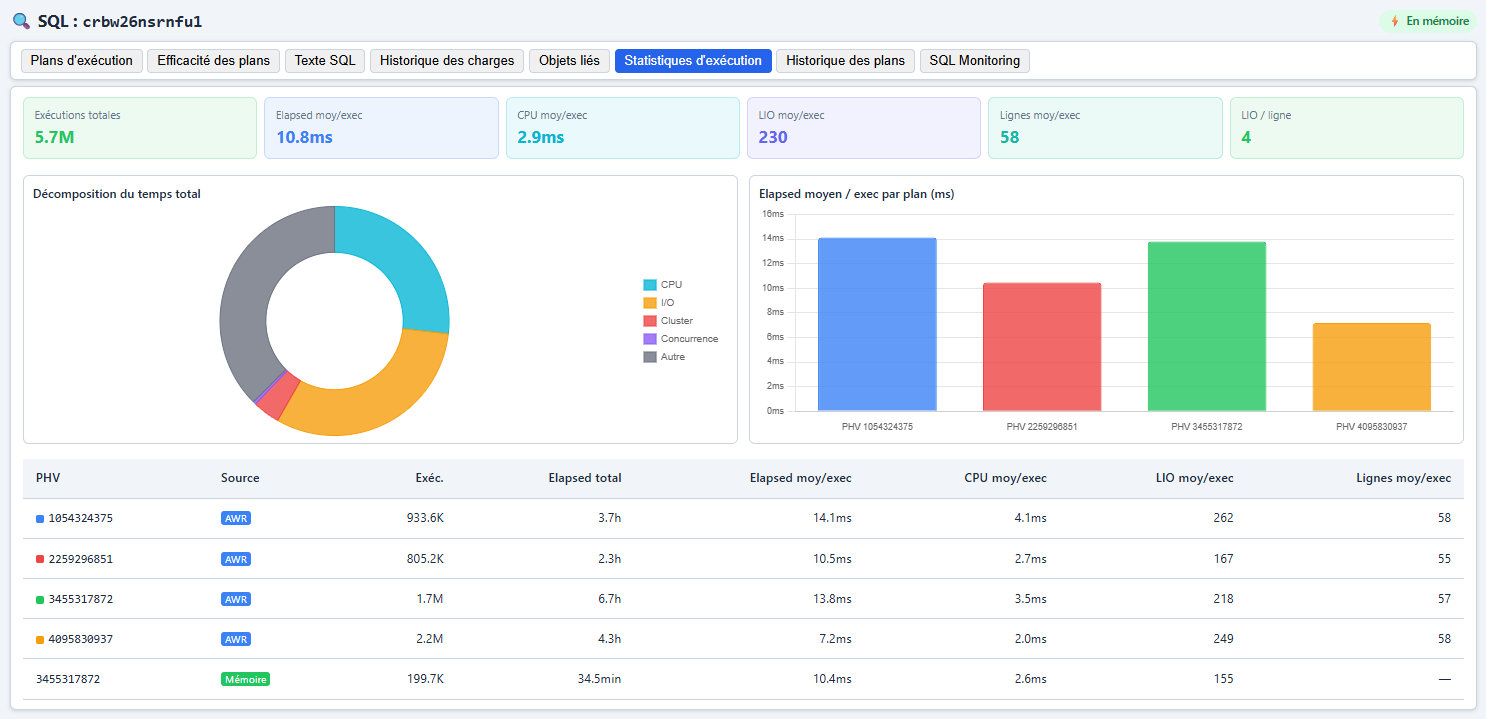Click the AWR badge in 933.6K row

pos(236,519)
